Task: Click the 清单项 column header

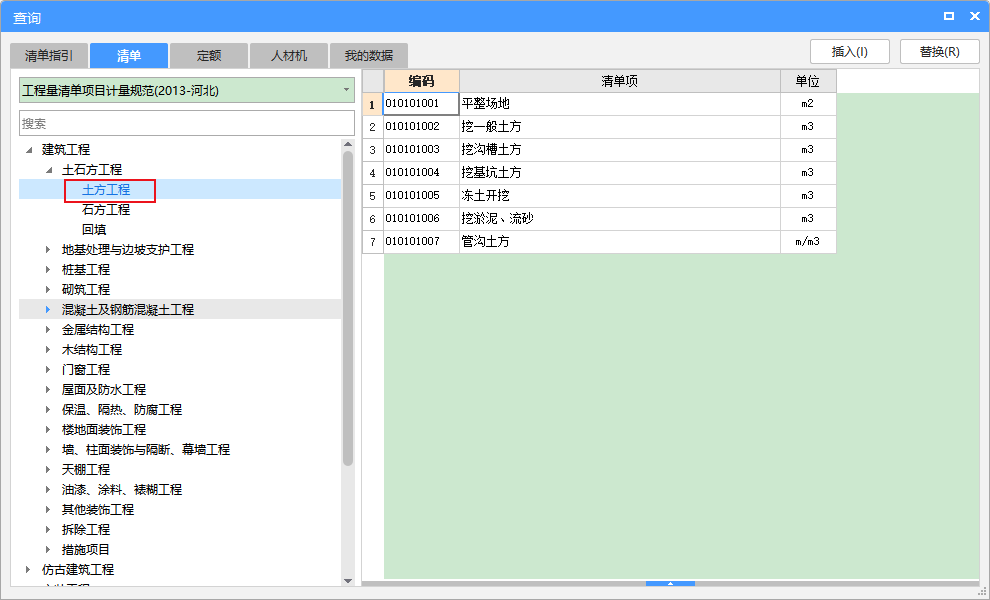Action: click(619, 81)
